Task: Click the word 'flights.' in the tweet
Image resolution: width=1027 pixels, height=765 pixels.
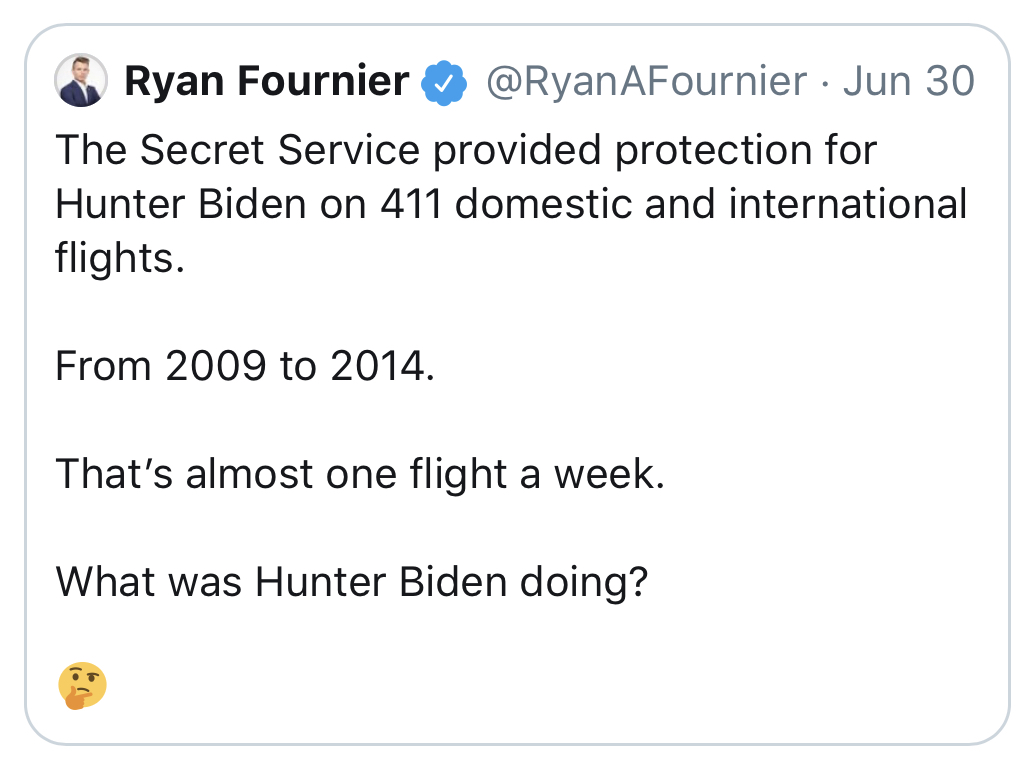Action: coord(120,258)
